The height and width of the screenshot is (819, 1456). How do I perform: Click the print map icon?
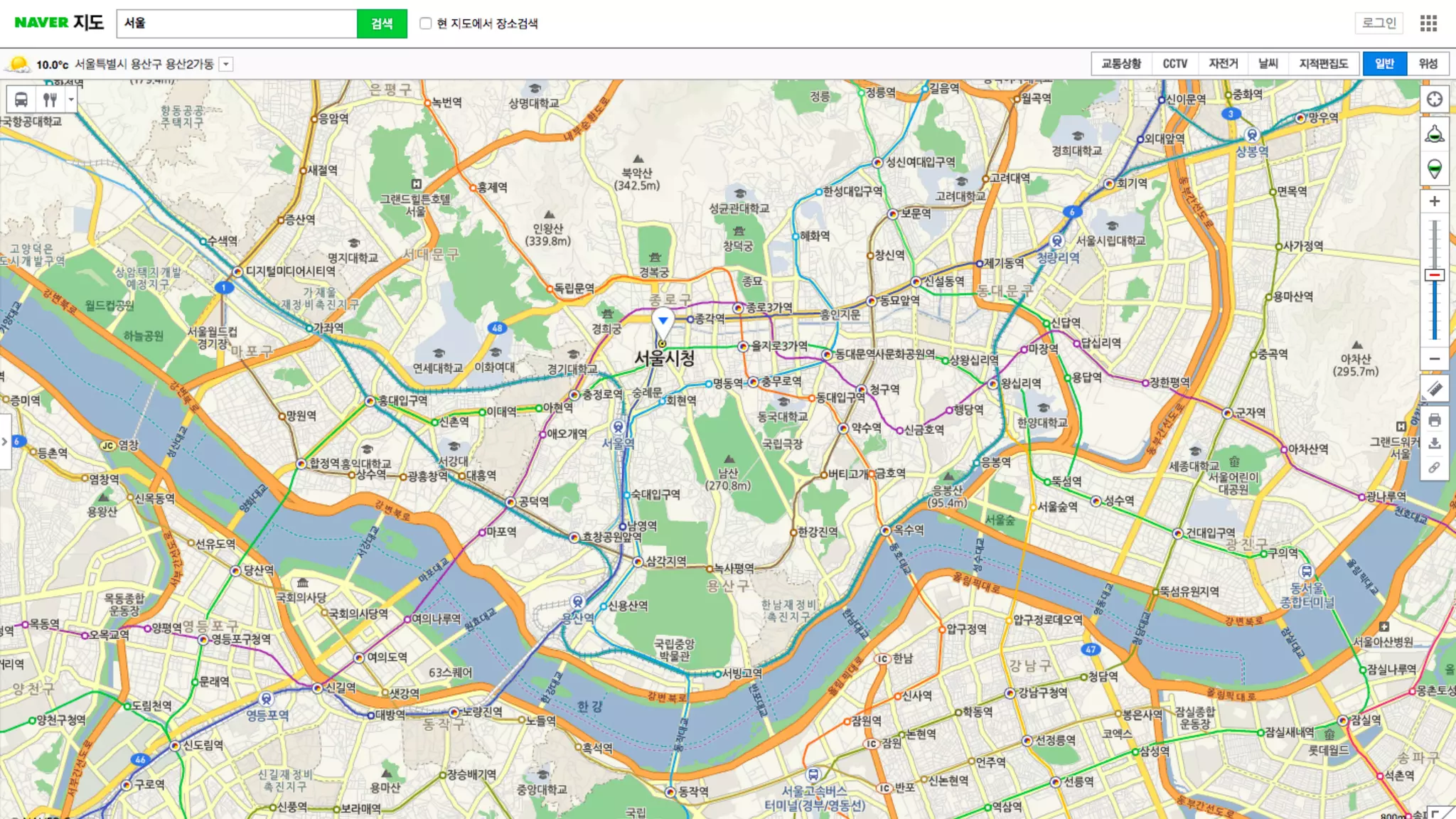[1434, 420]
